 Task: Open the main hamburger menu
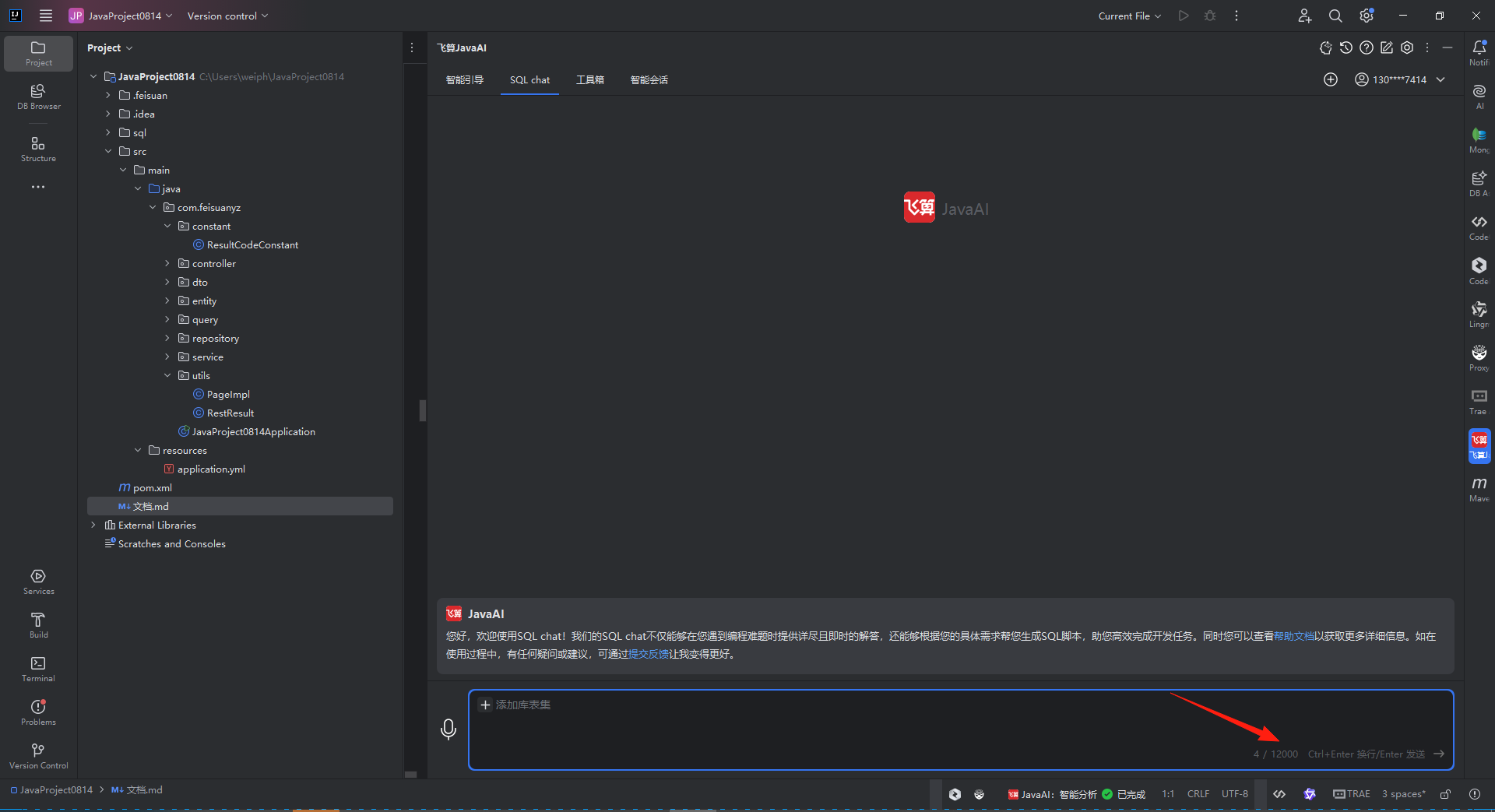(x=46, y=16)
